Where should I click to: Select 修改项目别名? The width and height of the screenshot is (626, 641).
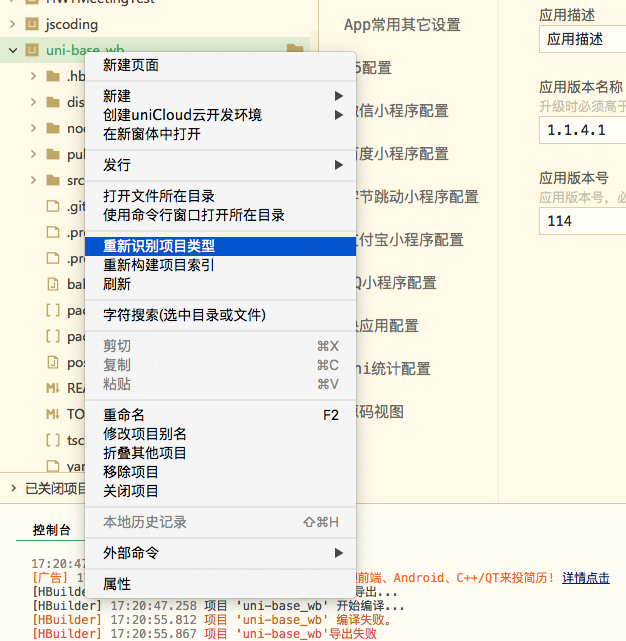220,434
